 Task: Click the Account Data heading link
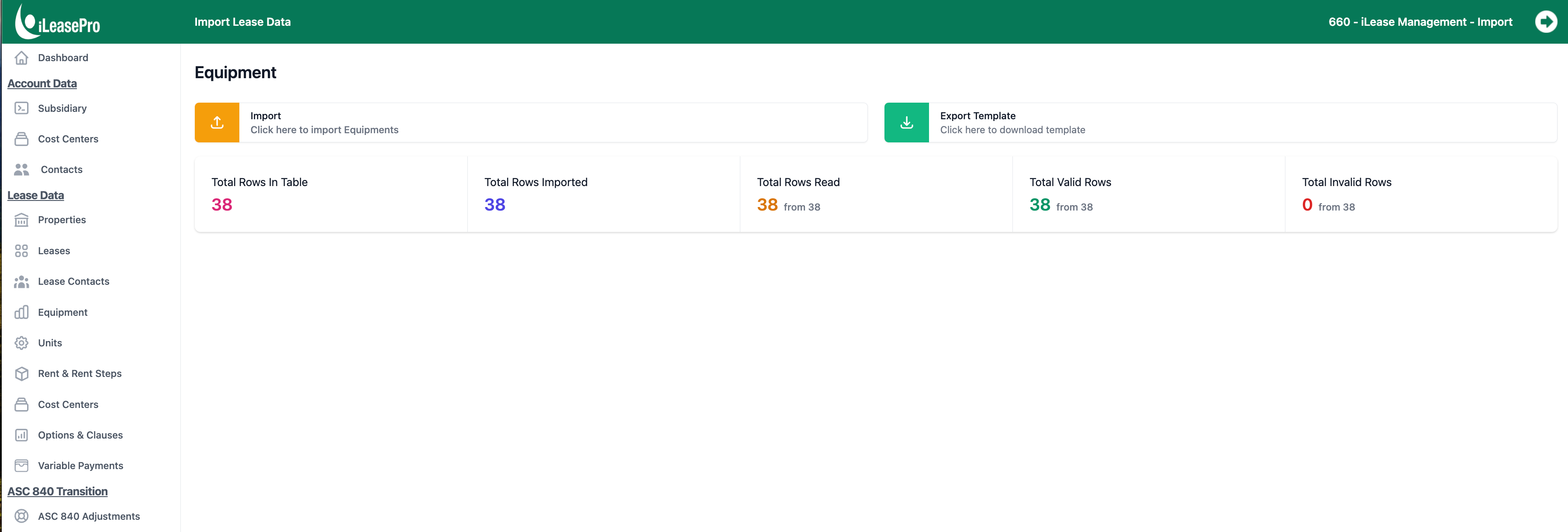pos(42,83)
